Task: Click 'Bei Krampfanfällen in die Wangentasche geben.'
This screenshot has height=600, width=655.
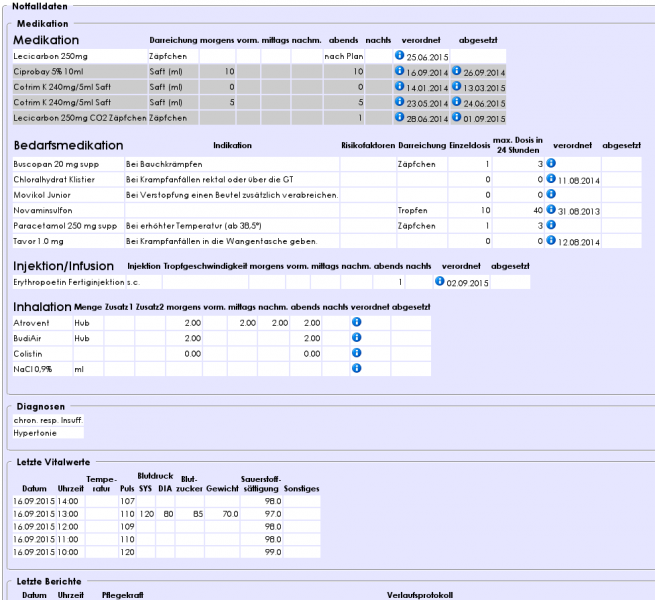Action: [x=222, y=242]
